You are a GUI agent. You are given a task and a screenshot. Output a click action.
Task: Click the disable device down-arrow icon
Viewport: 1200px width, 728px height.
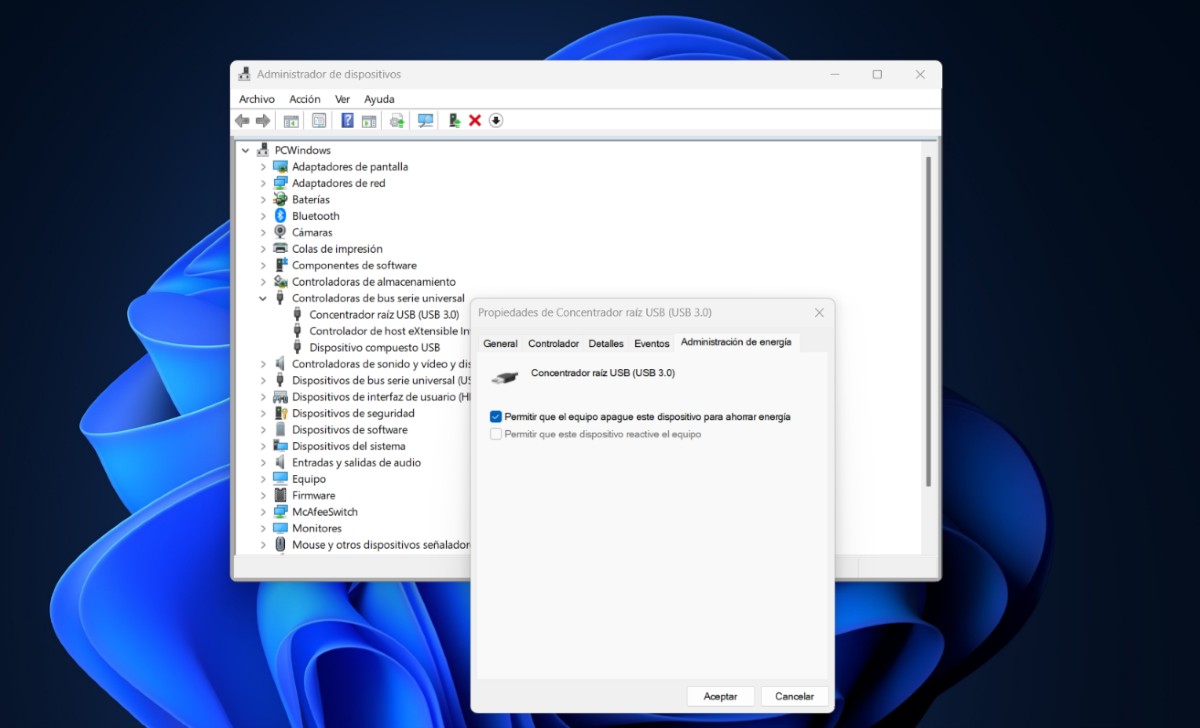click(496, 121)
